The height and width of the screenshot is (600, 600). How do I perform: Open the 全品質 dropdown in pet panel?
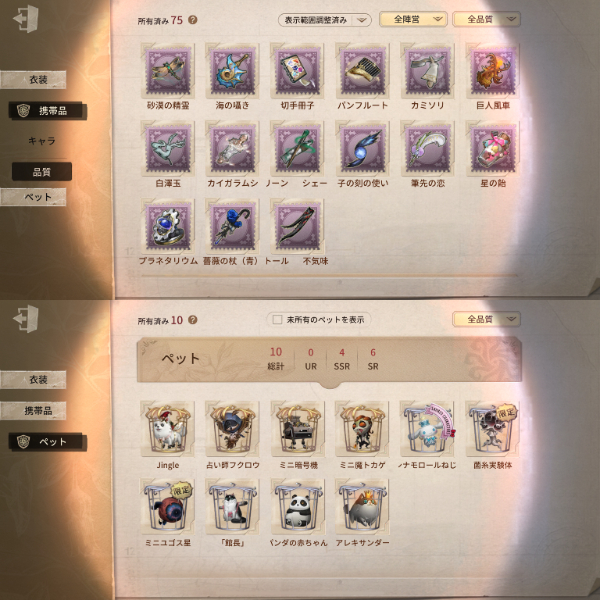pos(486,319)
